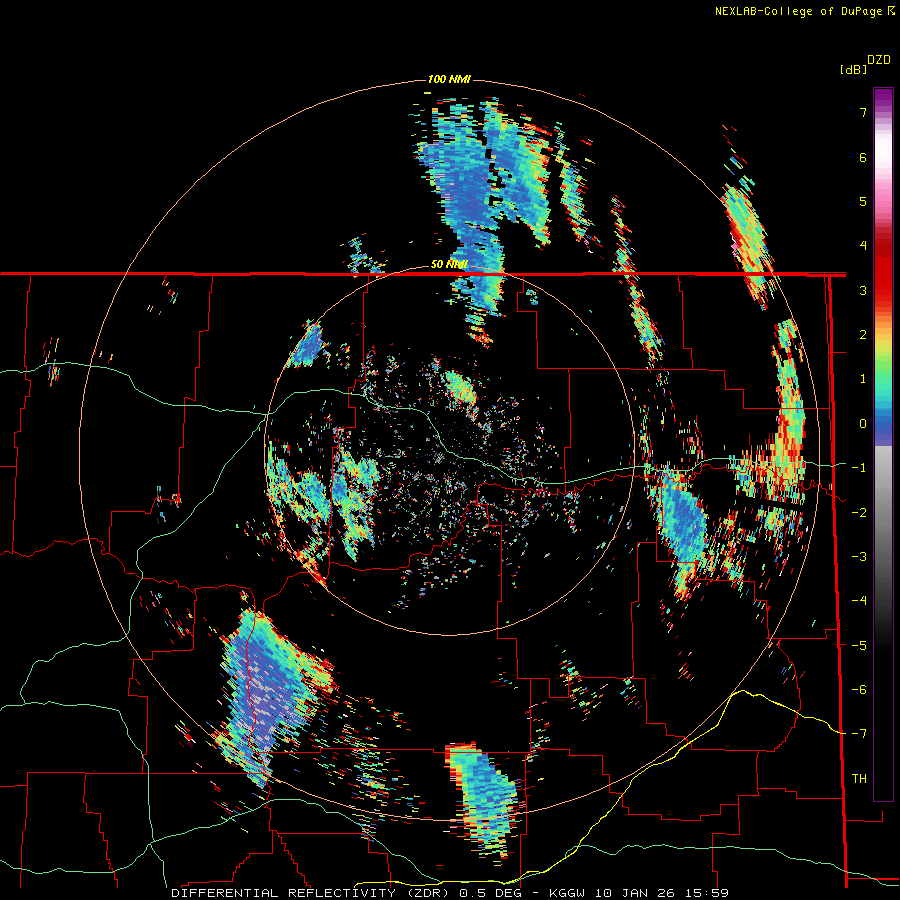Click the scale value -2 on the legend
The height and width of the screenshot is (900, 900).
tap(859, 512)
